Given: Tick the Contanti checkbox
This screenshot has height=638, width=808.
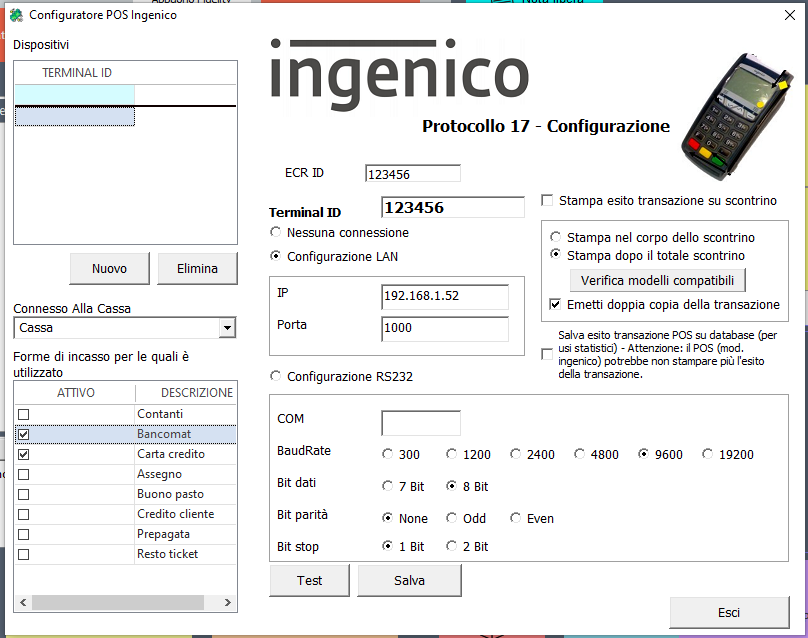Looking at the screenshot, I should coord(24,414).
